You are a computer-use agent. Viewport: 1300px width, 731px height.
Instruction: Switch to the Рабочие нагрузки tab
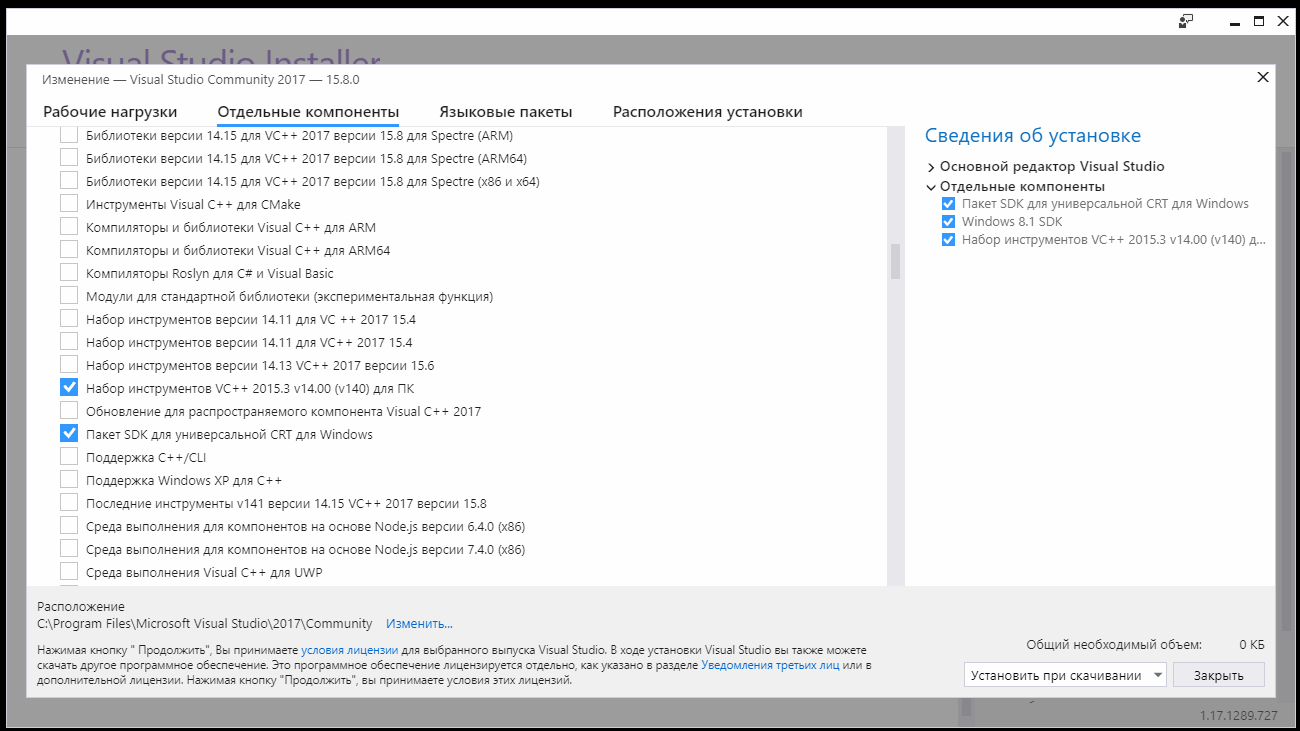tap(110, 112)
